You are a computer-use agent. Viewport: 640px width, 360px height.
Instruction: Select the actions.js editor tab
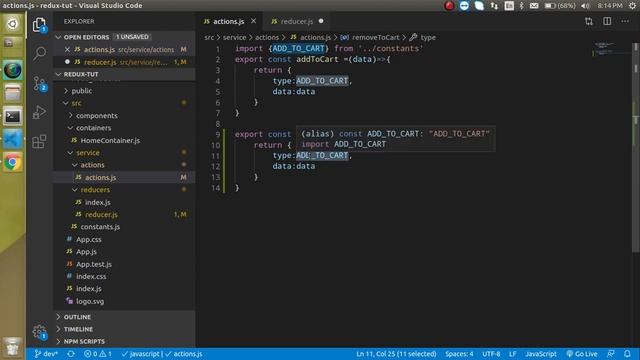coord(229,21)
